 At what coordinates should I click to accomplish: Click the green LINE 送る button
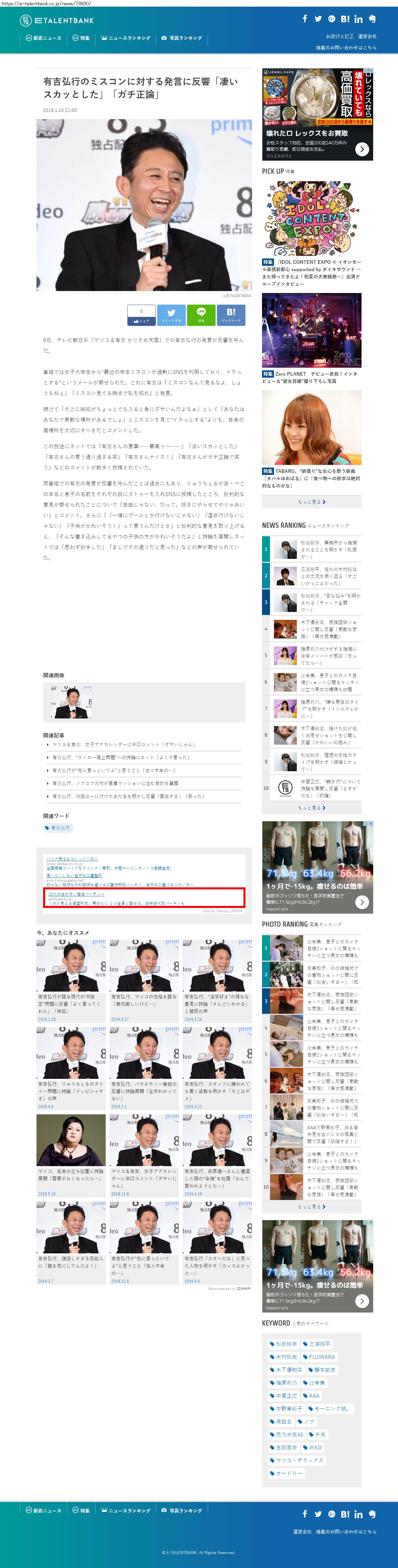pyautogui.click(x=201, y=315)
